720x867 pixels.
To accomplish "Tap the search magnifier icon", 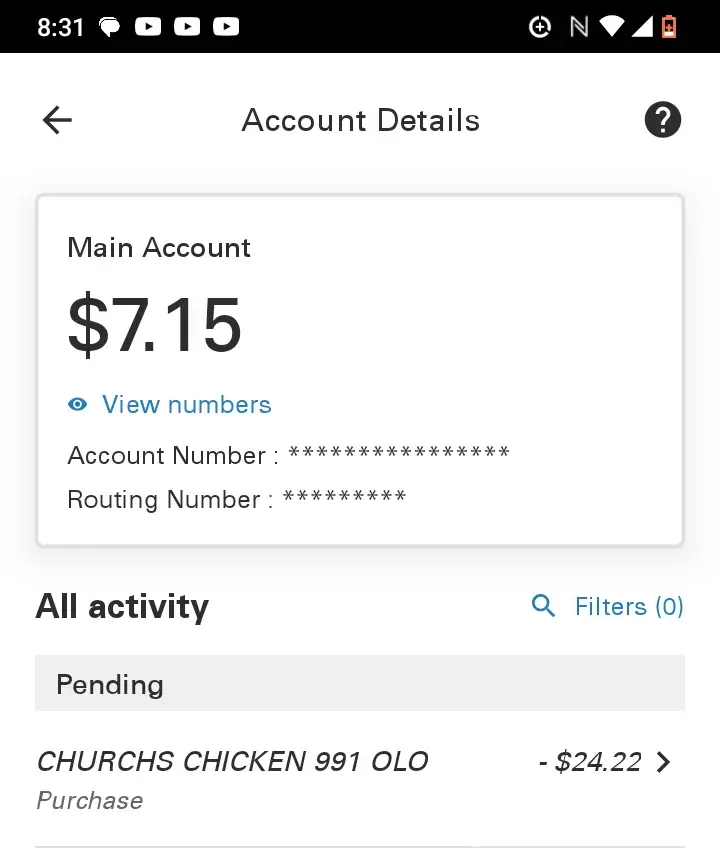I will point(543,606).
